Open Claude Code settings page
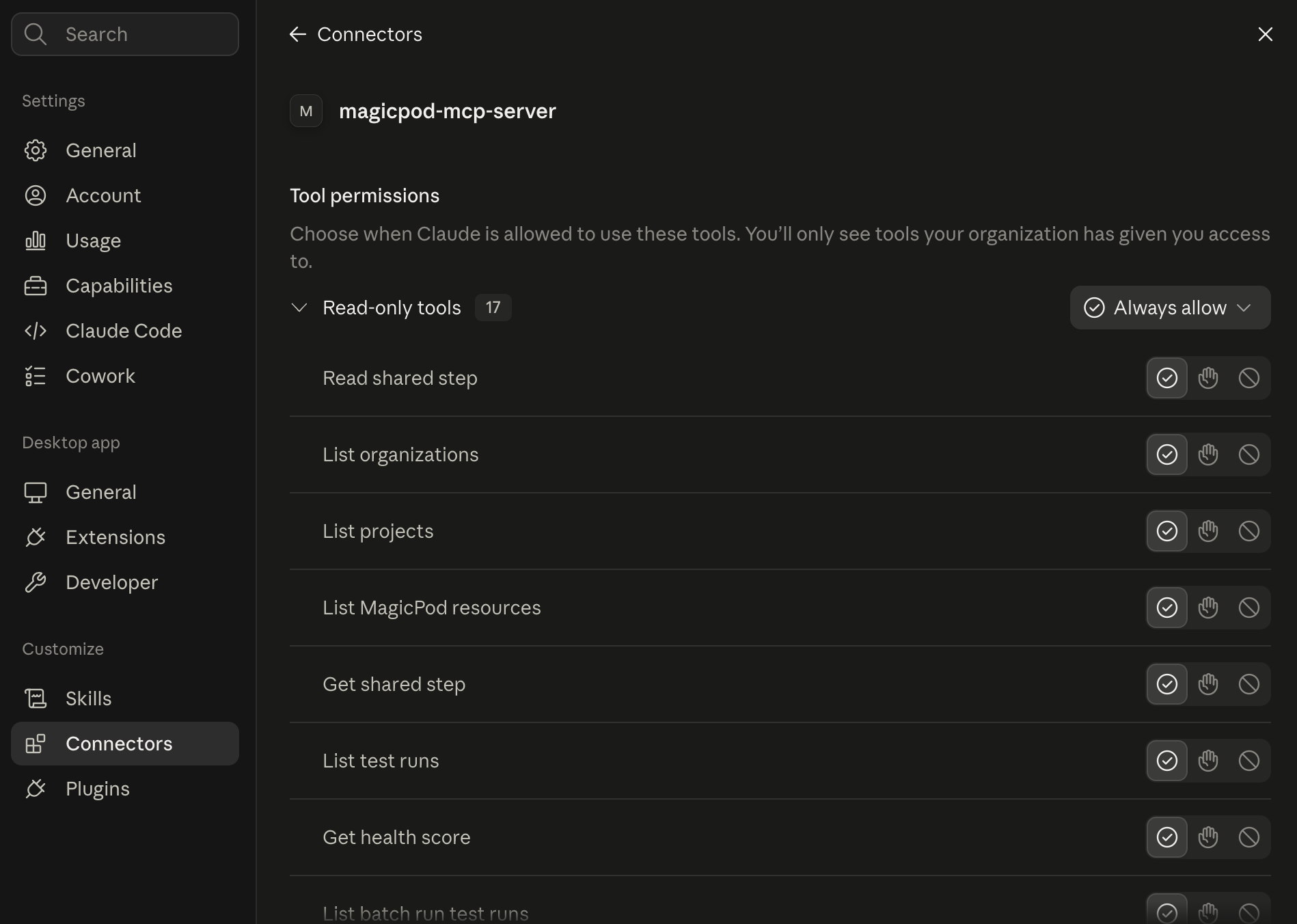Image resolution: width=1297 pixels, height=924 pixels. pos(125,331)
